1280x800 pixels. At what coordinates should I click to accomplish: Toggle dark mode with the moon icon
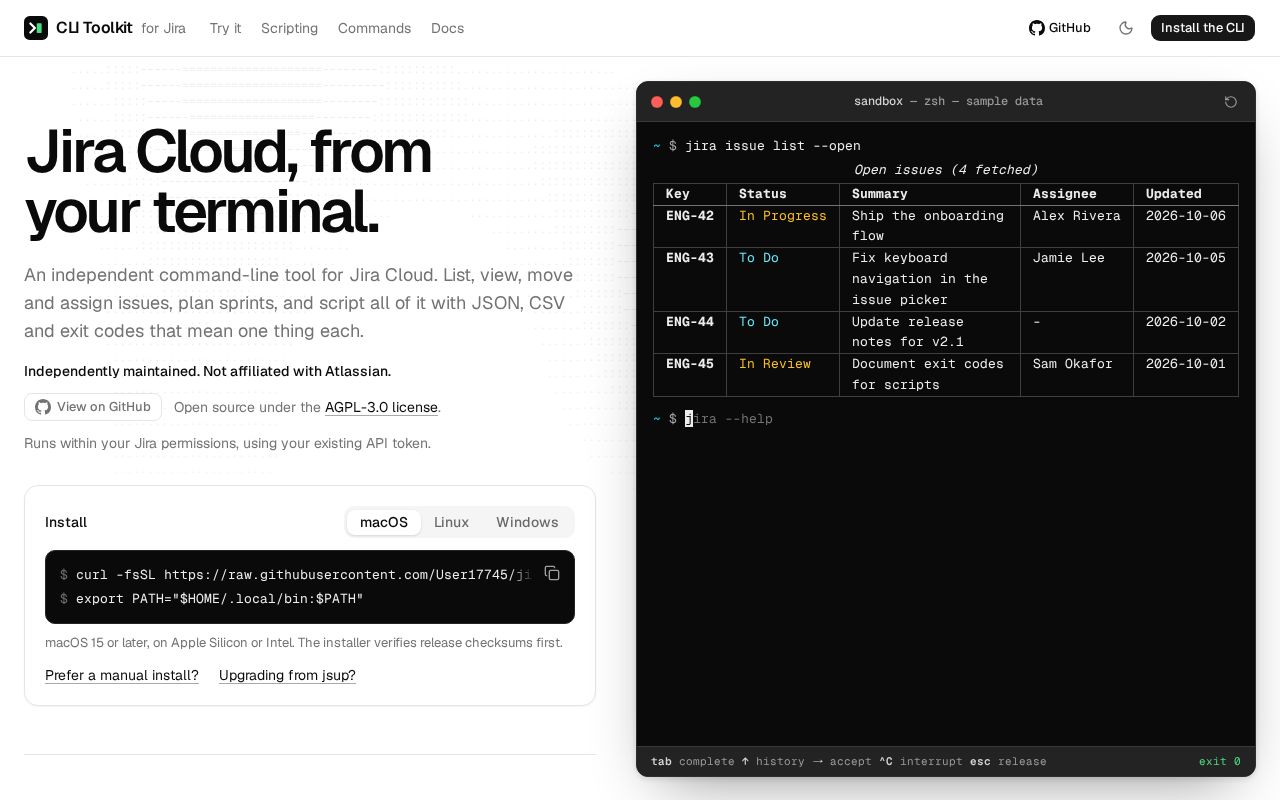click(x=1126, y=28)
